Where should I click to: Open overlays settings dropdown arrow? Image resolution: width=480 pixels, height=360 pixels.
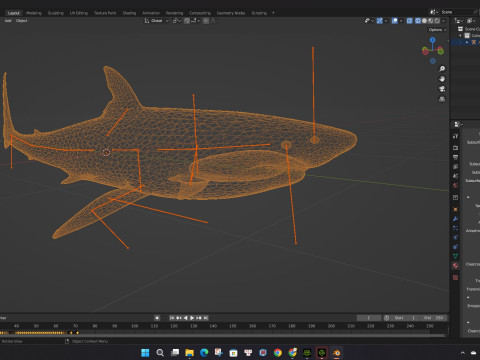(401, 21)
